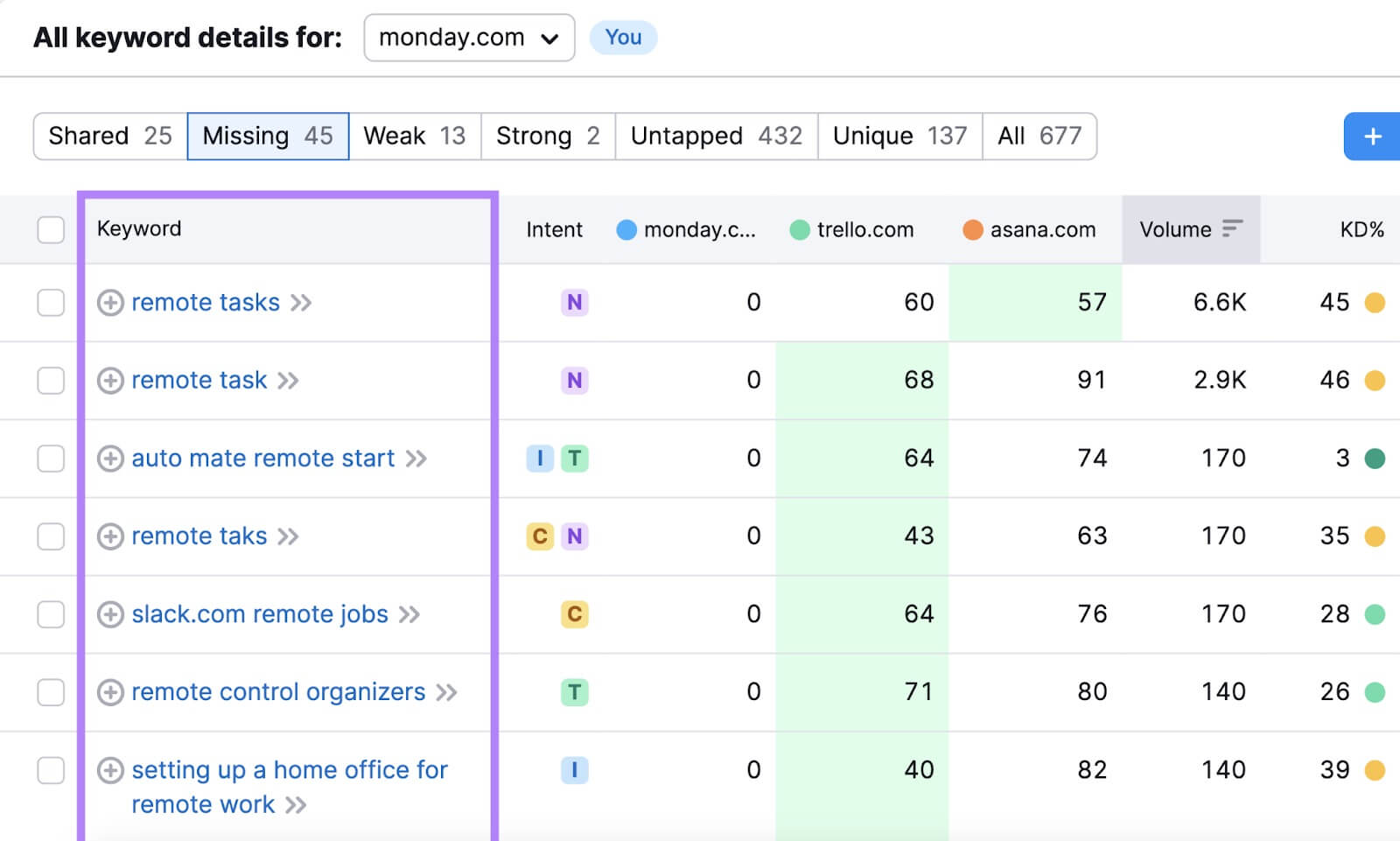Check box for setting up a home office
Viewport: 1400px width, 841px height.
[51, 770]
